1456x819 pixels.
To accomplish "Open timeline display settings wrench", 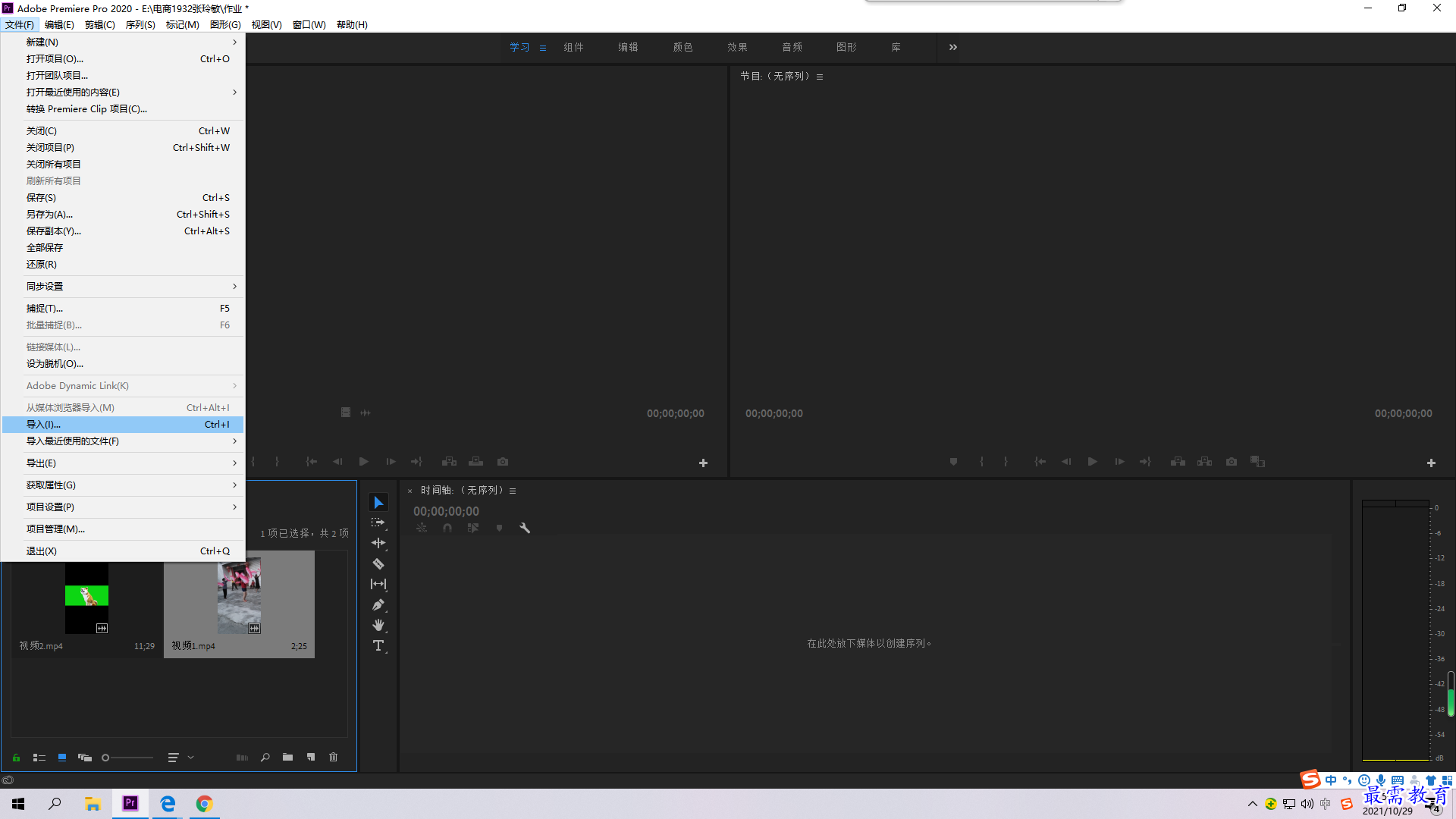I will pos(525,528).
